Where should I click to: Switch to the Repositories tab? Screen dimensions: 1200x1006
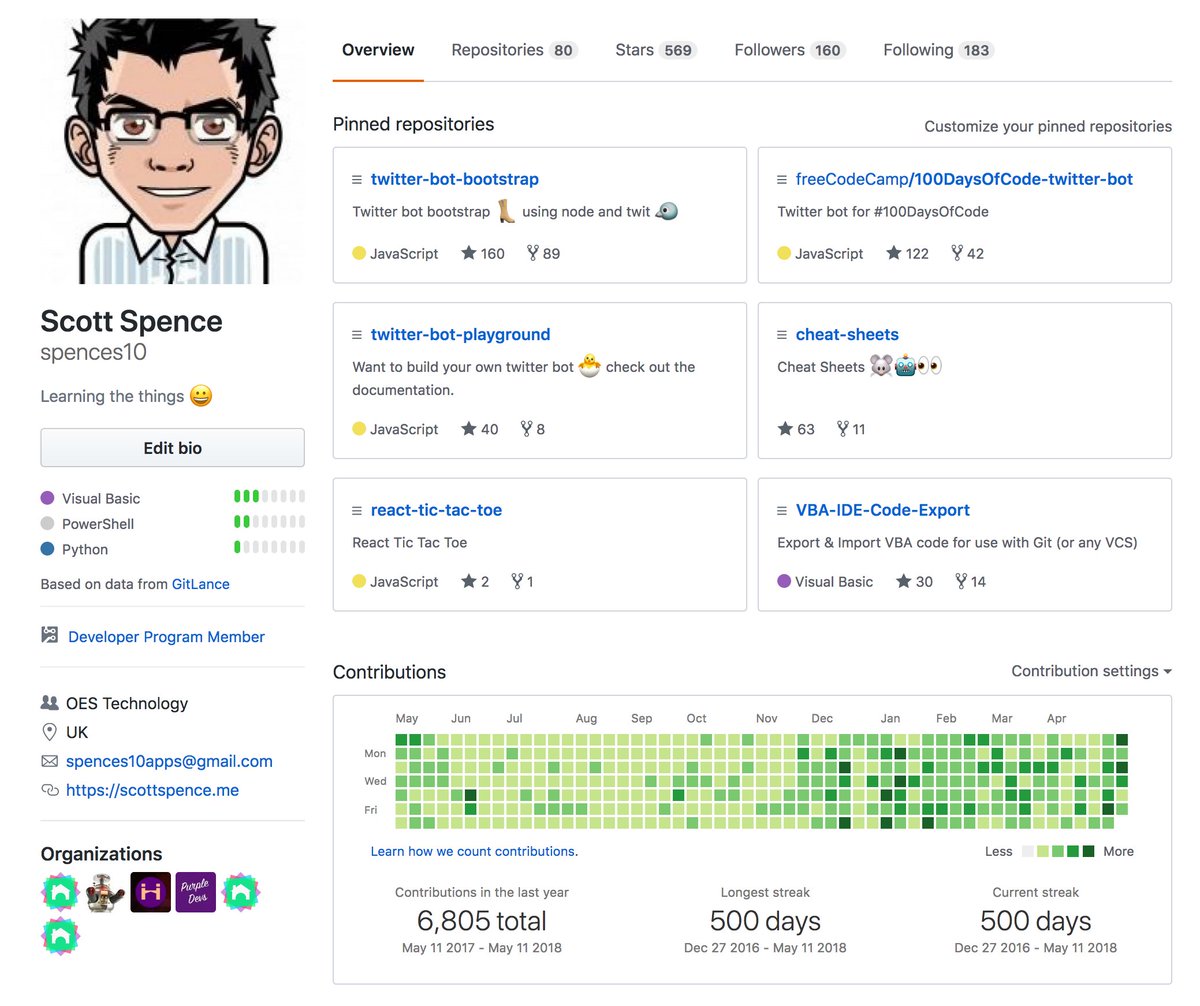coord(497,49)
